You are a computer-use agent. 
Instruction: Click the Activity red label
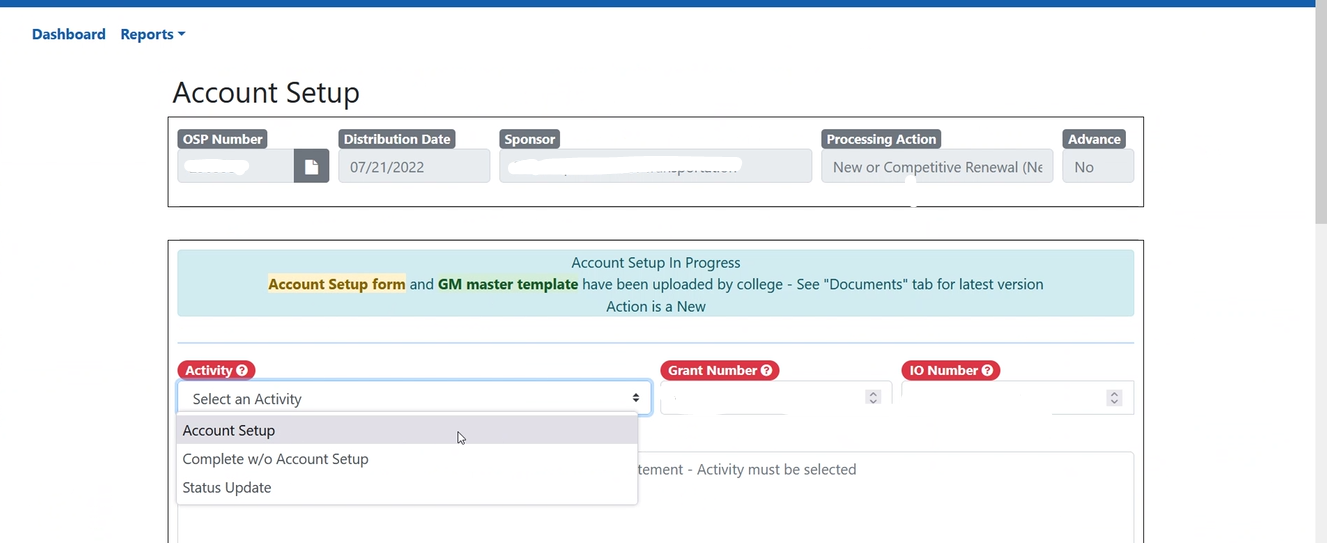216,370
